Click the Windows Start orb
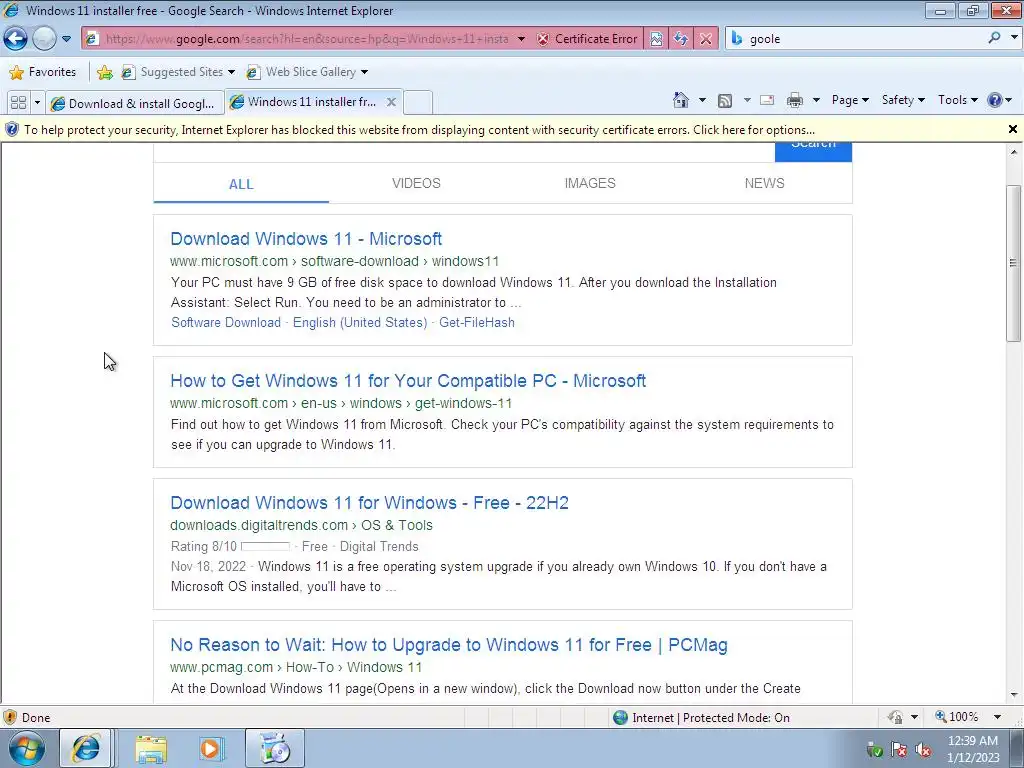The image size is (1024, 768). tap(26, 749)
